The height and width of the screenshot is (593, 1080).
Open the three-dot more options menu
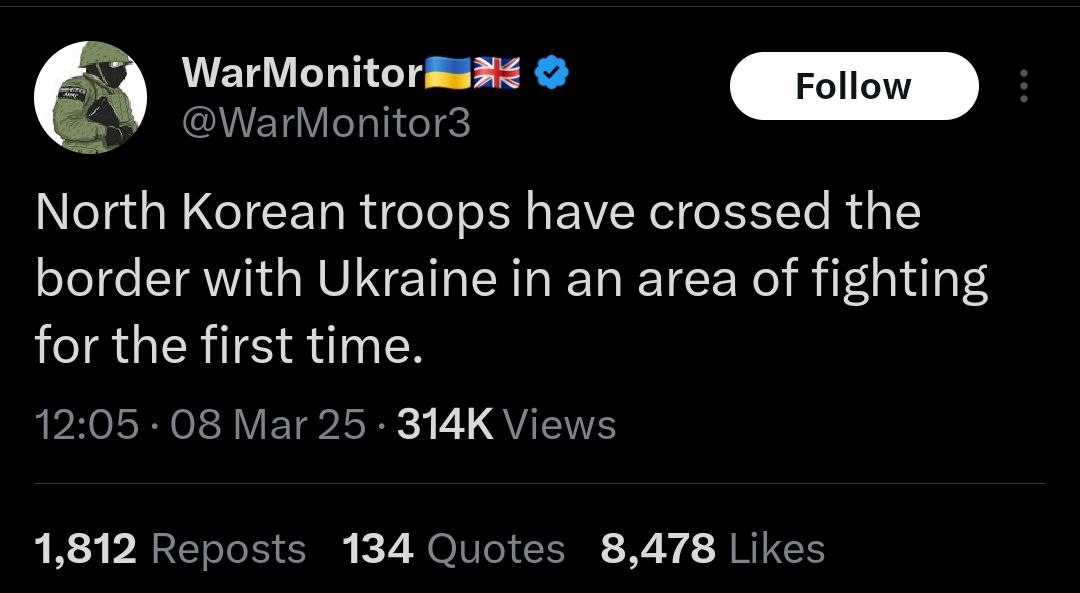pos(1022,87)
